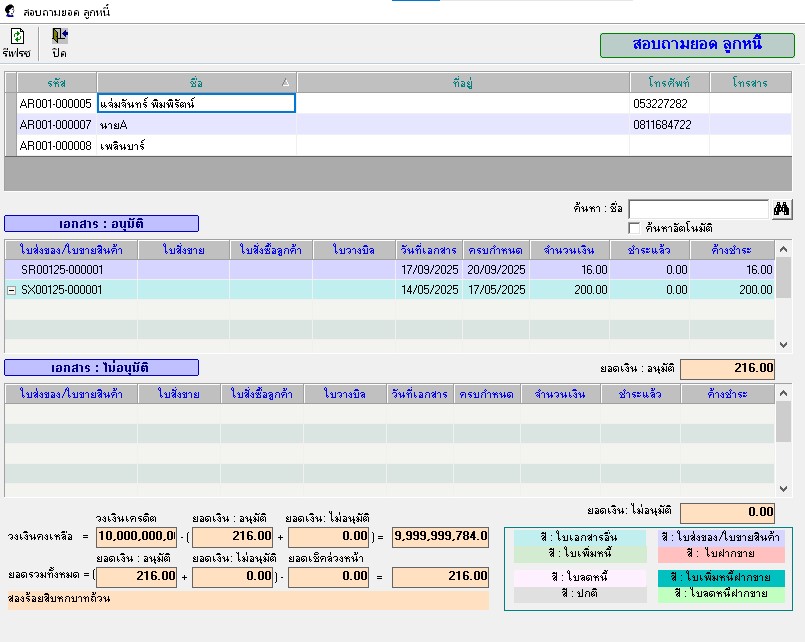Screen dimensions: 805x642
Task: Click the ค้นหา : ชื่อ search field
Action: (x=698, y=209)
